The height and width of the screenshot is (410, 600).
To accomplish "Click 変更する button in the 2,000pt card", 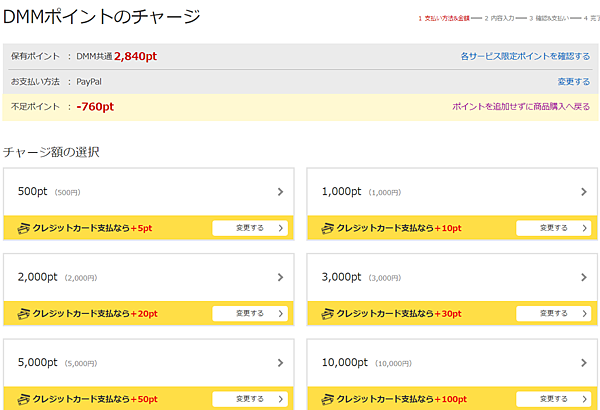I will (250, 314).
